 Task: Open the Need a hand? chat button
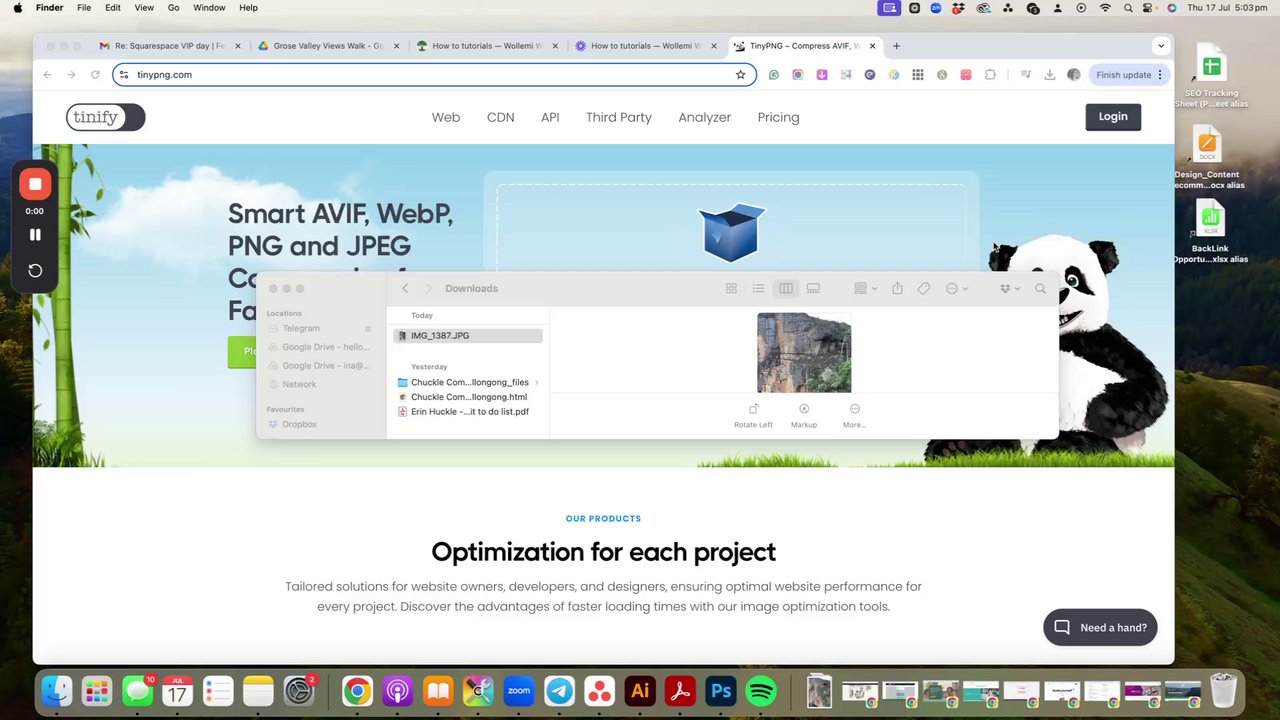tap(1100, 627)
